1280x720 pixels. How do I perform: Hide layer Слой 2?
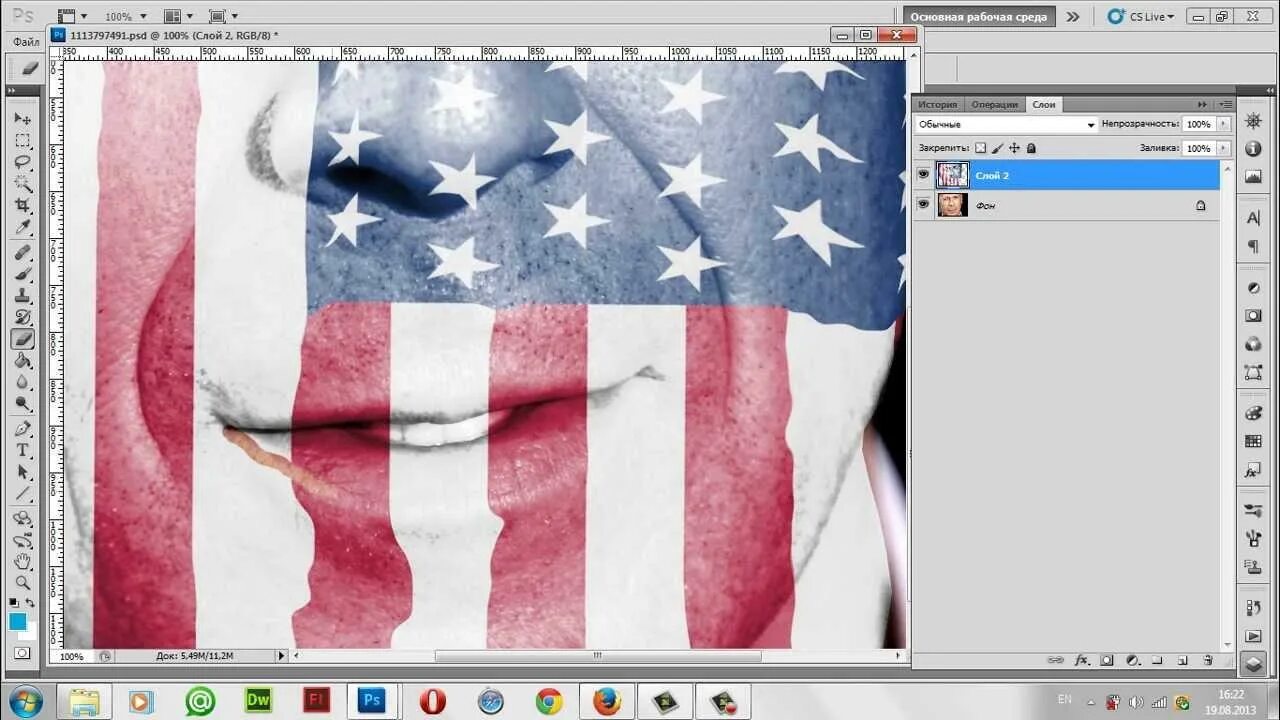[923, 175]
